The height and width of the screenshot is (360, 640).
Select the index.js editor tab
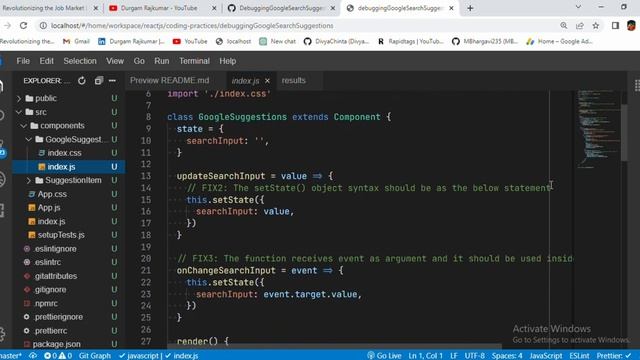pos(245,81)
